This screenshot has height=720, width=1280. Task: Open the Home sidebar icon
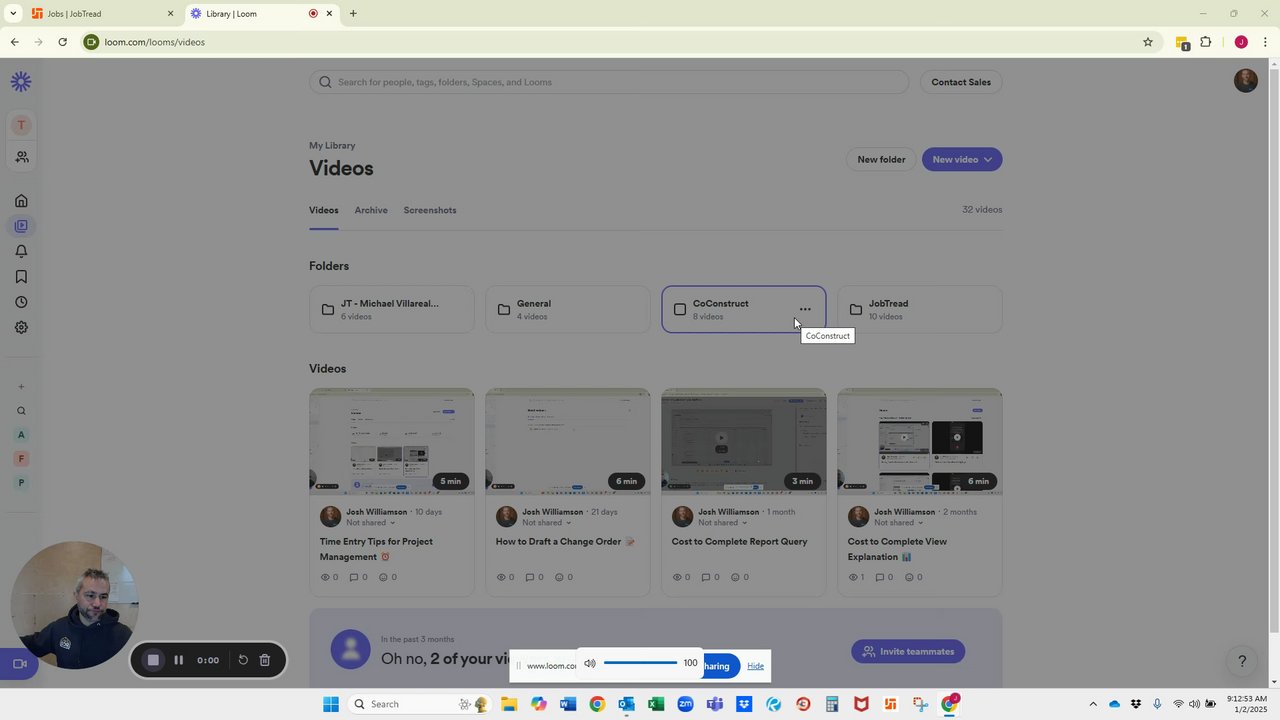tap(21, 200)
